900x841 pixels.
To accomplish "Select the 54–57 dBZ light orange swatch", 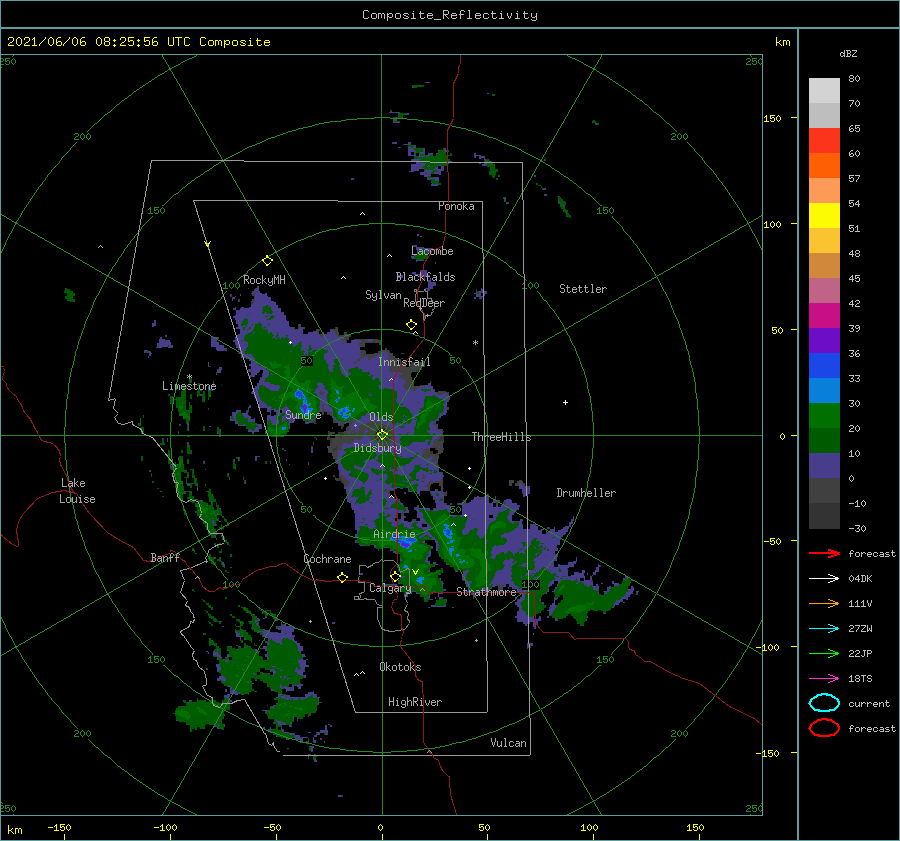I will pos(824,191).
